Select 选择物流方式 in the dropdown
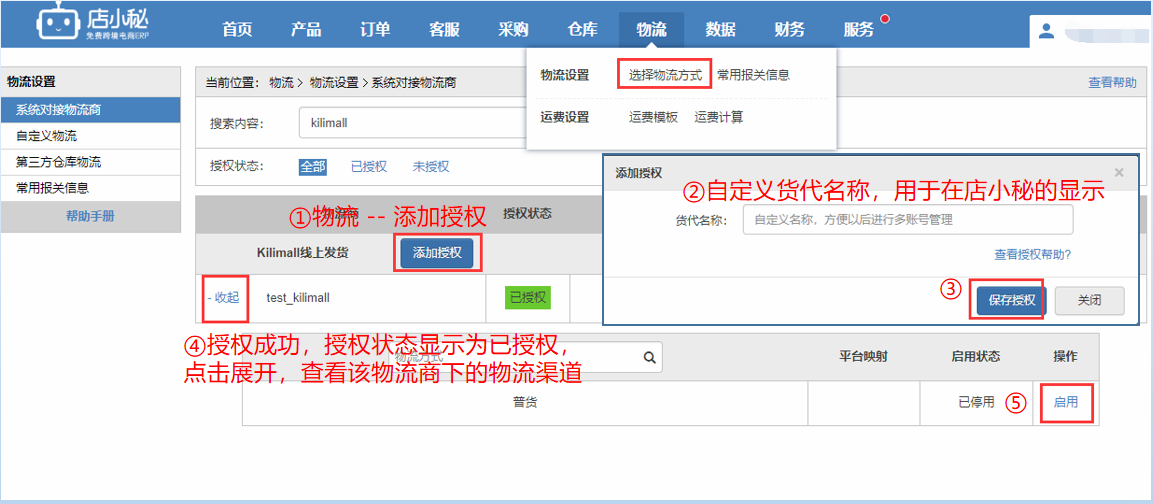 pos(665,75)
